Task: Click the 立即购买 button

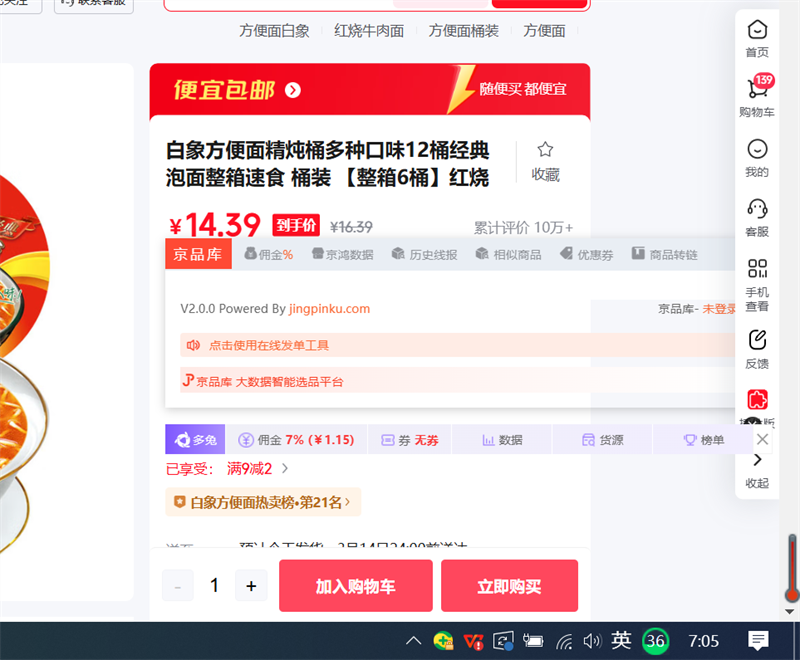Action: pyautogui.click(x=509, y=586)
